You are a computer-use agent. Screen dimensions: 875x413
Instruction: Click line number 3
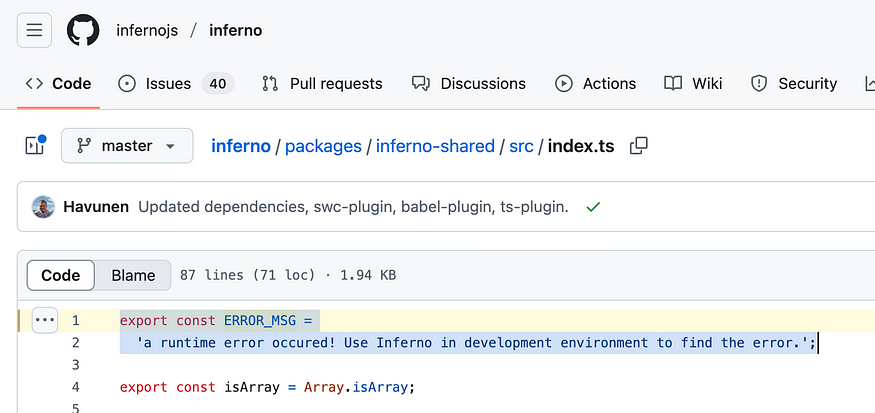[x=75, y=365]
